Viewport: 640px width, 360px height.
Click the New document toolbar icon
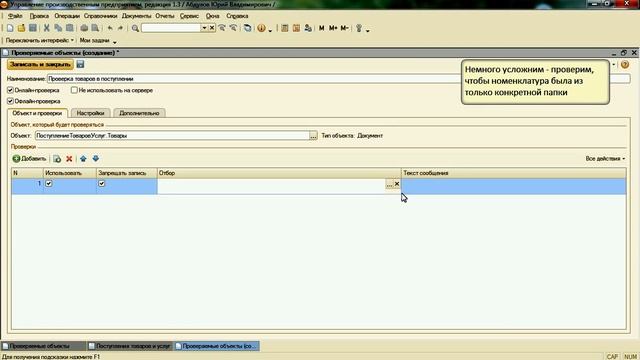10,28
